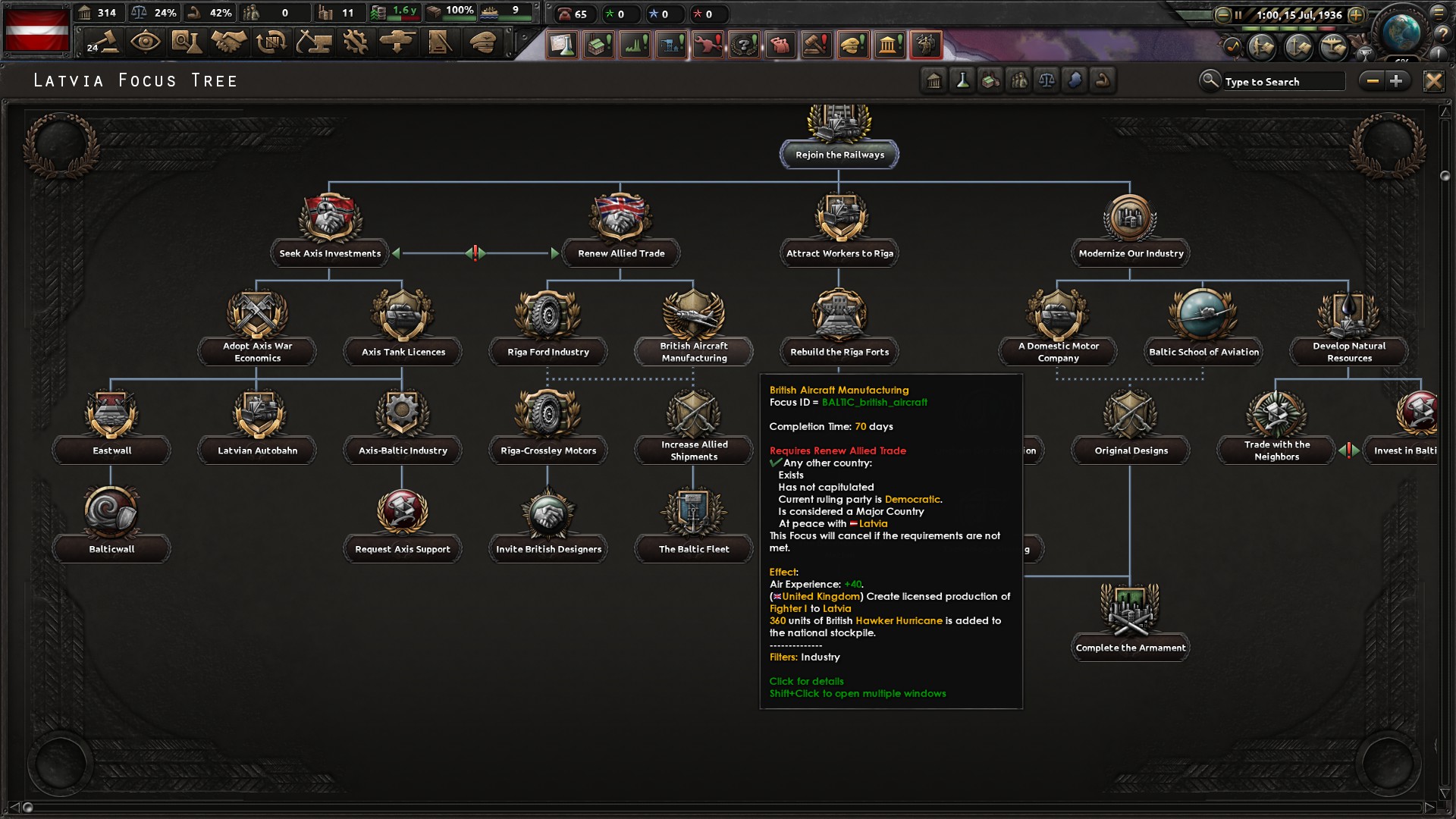Toggle the industry focus filter

pyautogui.click(x=990, y=80)
